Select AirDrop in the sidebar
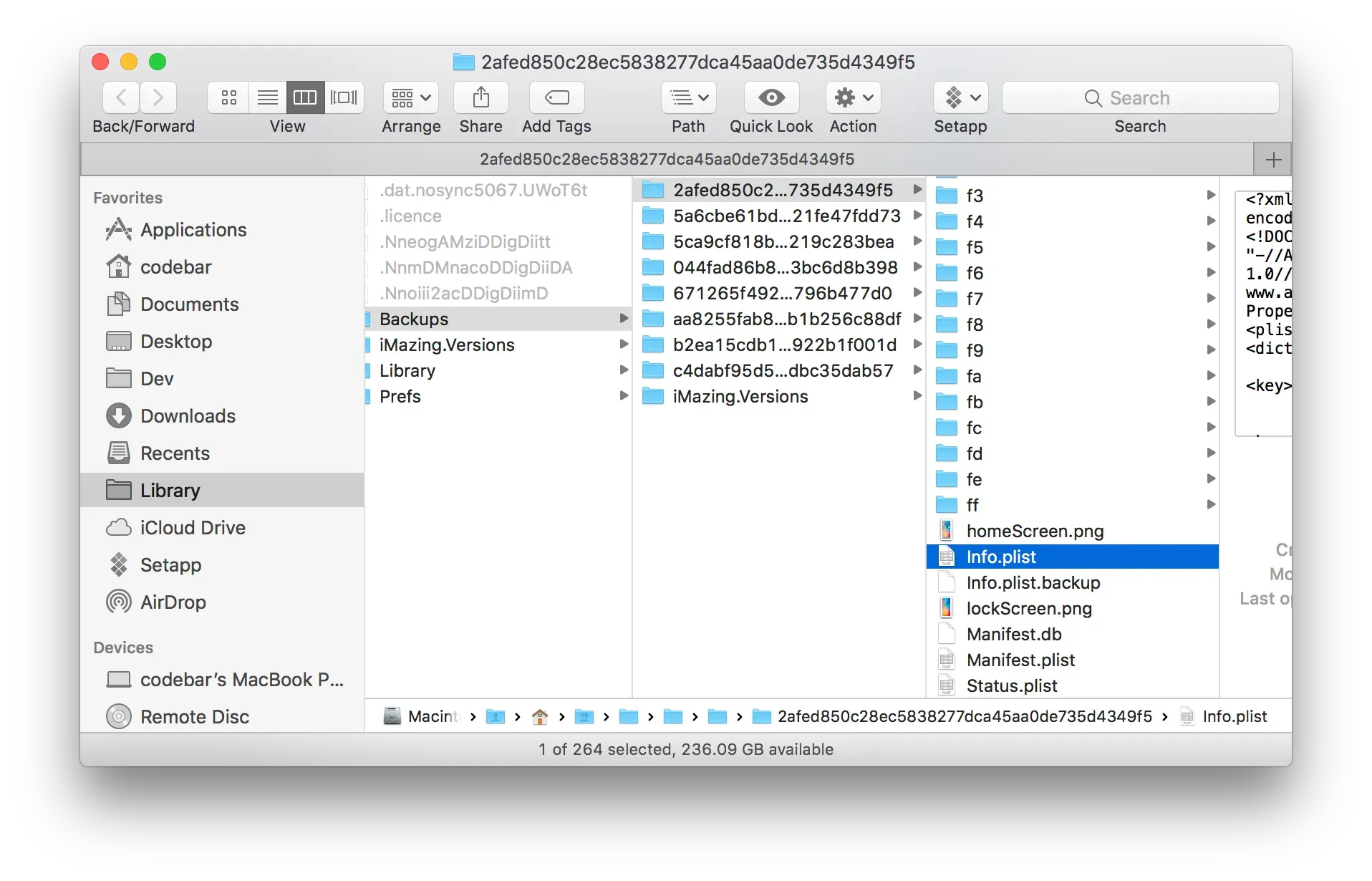Image resolution: width=1372 pixels, height=881 pixels. [172, 602]
